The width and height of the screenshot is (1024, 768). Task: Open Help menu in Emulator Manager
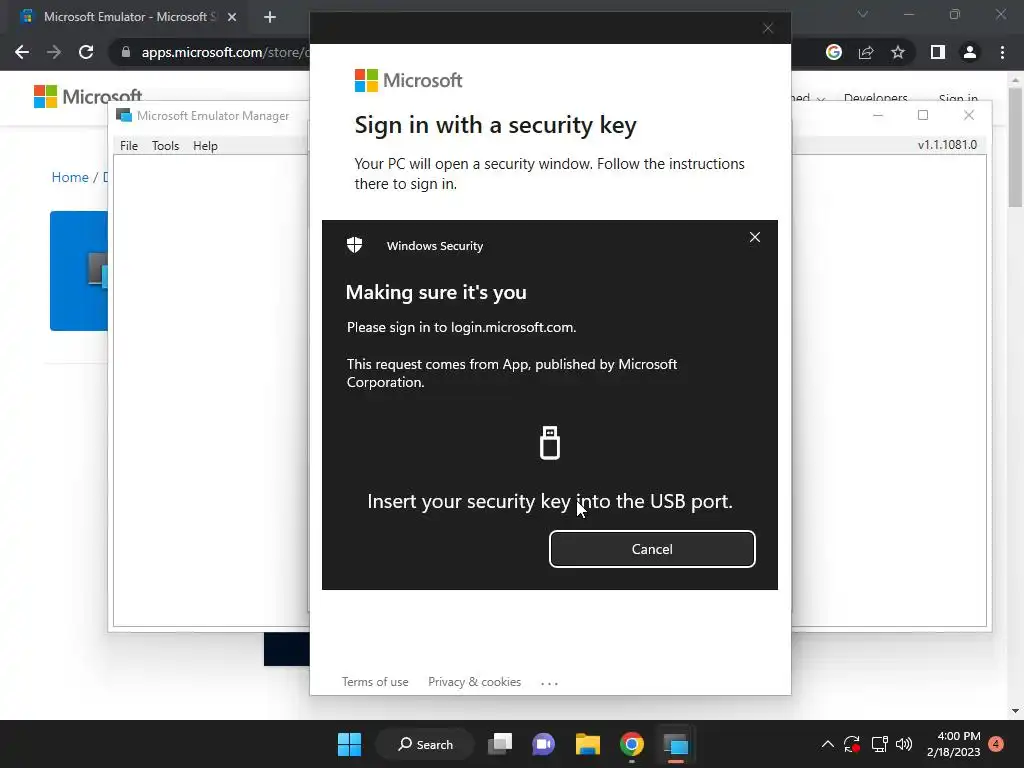(x=205, y=146)
